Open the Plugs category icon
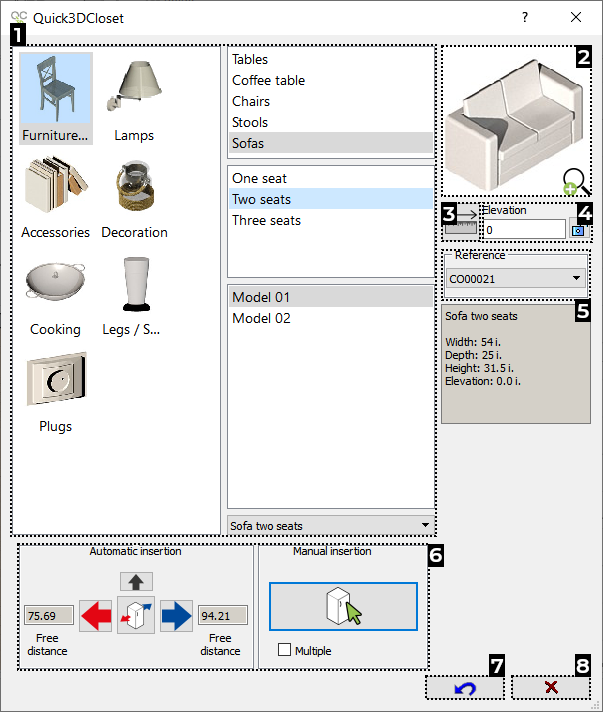This screenshot has height=712, width=603. pos(56,378)
